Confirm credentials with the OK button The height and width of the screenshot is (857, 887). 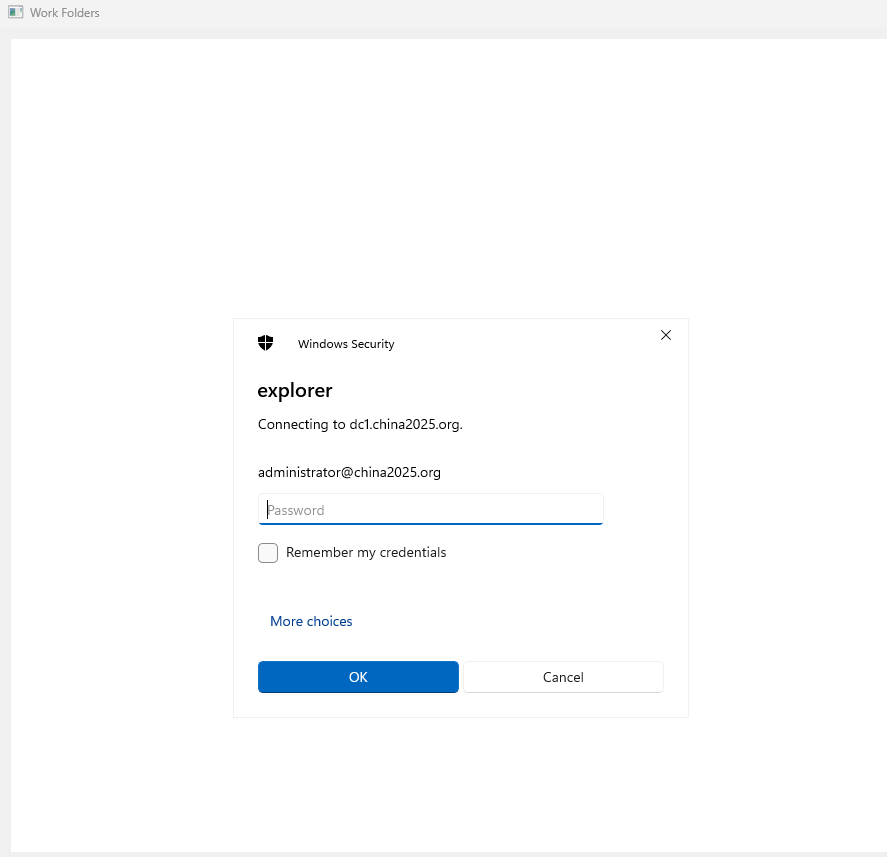[x=358, y=677]
